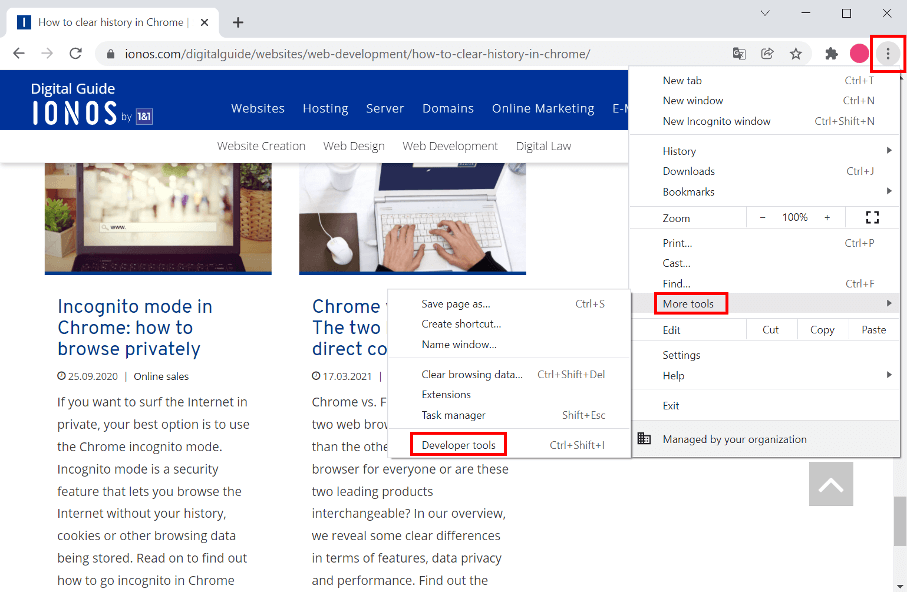Expand the Bookmarks submenu
The width and height of the screenshot is (908, 592).
pyautogui.click(x=764, y=192)
